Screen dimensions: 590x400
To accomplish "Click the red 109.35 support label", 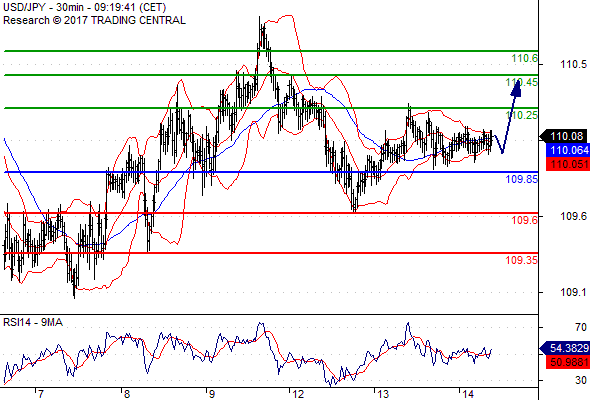I will (522, 260).
